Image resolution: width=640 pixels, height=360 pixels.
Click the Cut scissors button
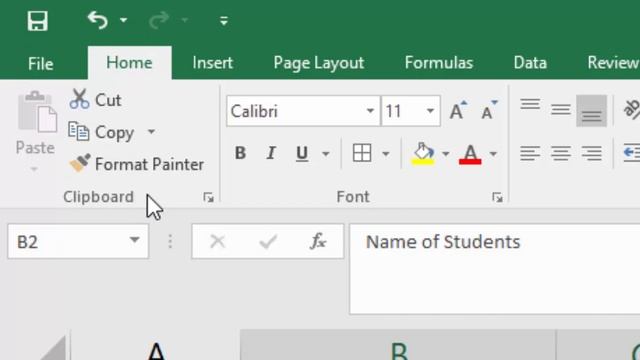(96, 100)
